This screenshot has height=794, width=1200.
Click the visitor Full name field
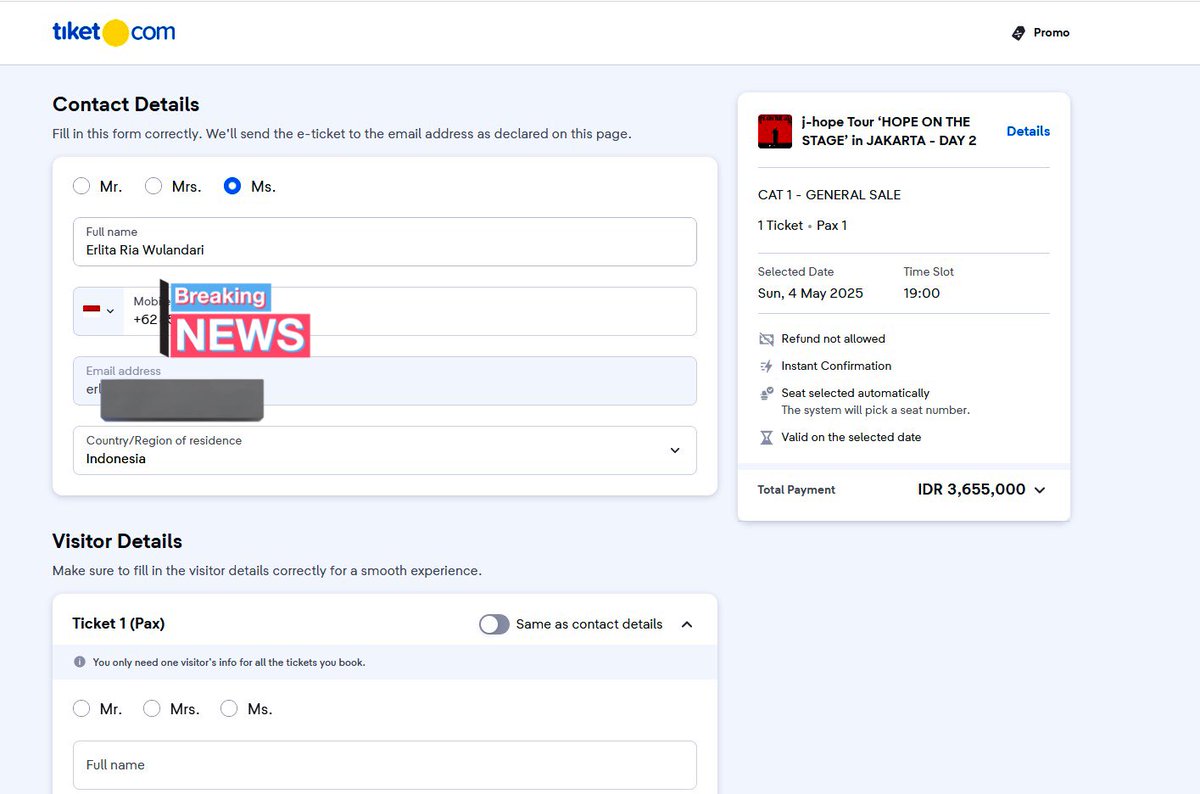click(x=385, y=765)
